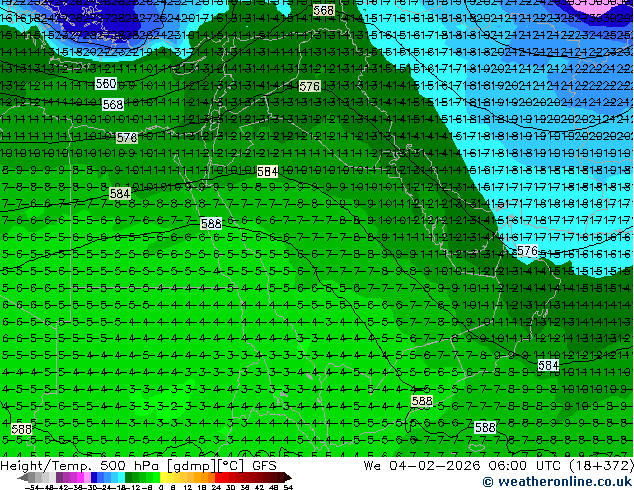Click the 560 contour height label

tap(106, 84)
